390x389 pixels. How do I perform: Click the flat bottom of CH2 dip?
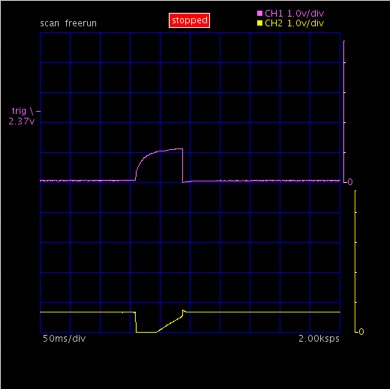(x=146, y=332)
